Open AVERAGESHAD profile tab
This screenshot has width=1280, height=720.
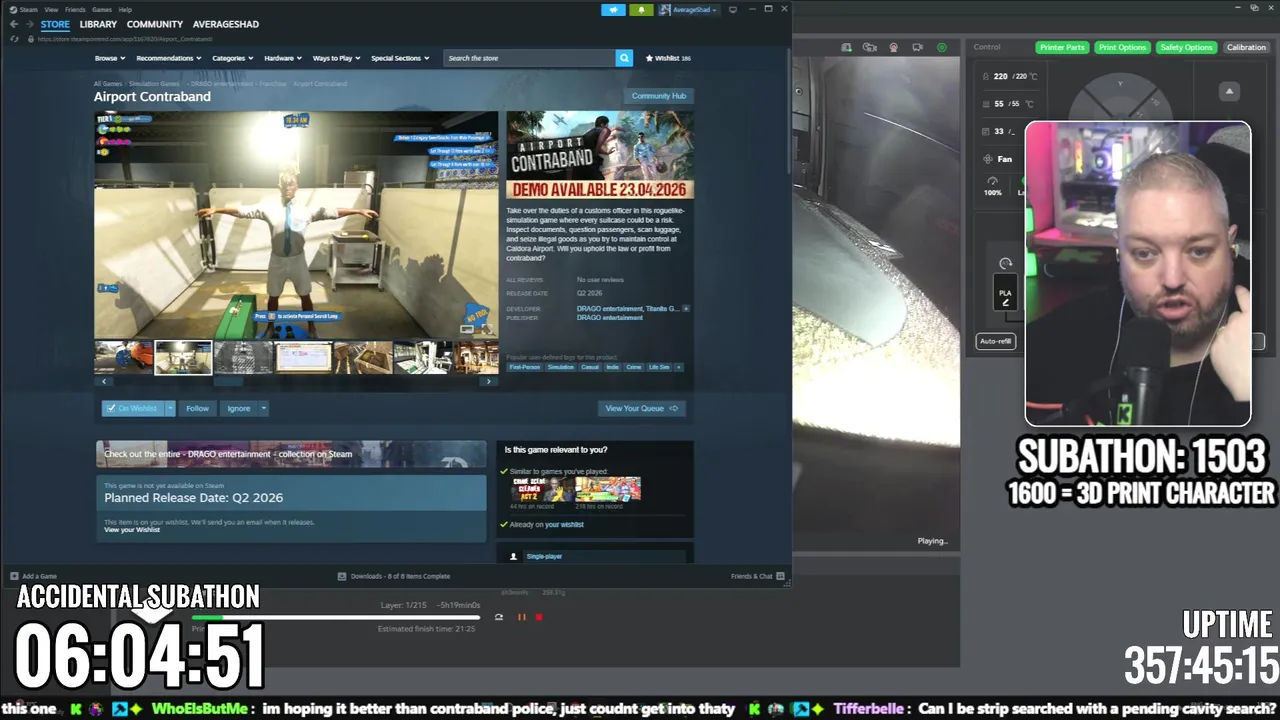click(x=225, y=24)
